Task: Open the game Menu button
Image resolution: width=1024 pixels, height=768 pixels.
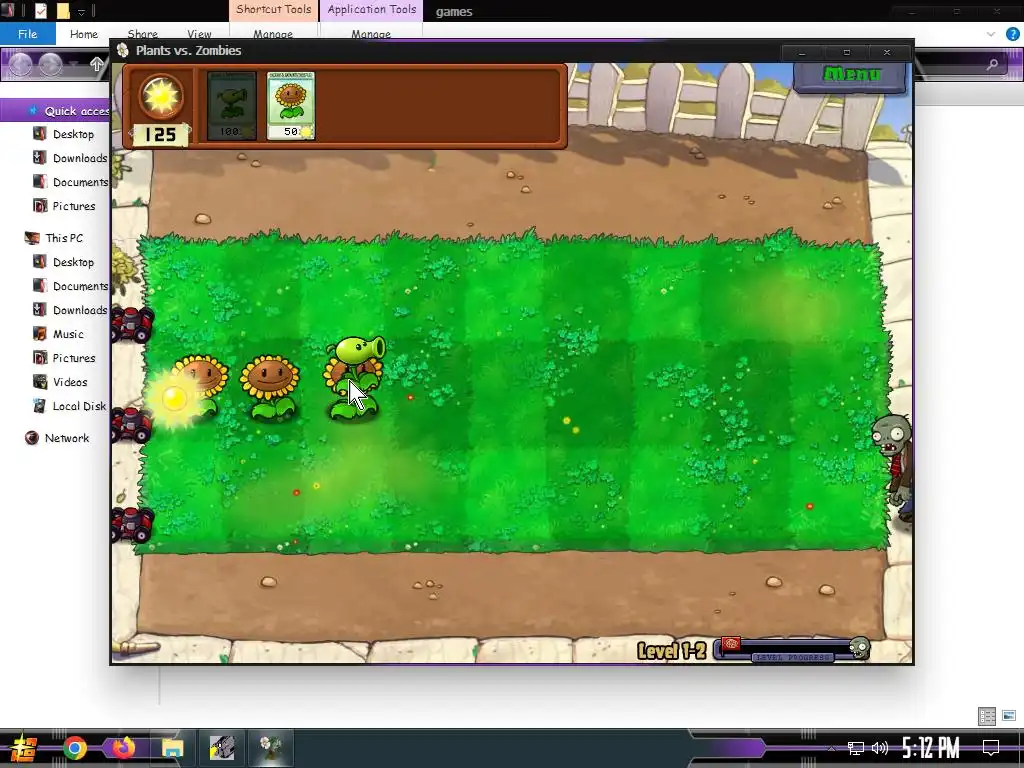Action: 850,76
